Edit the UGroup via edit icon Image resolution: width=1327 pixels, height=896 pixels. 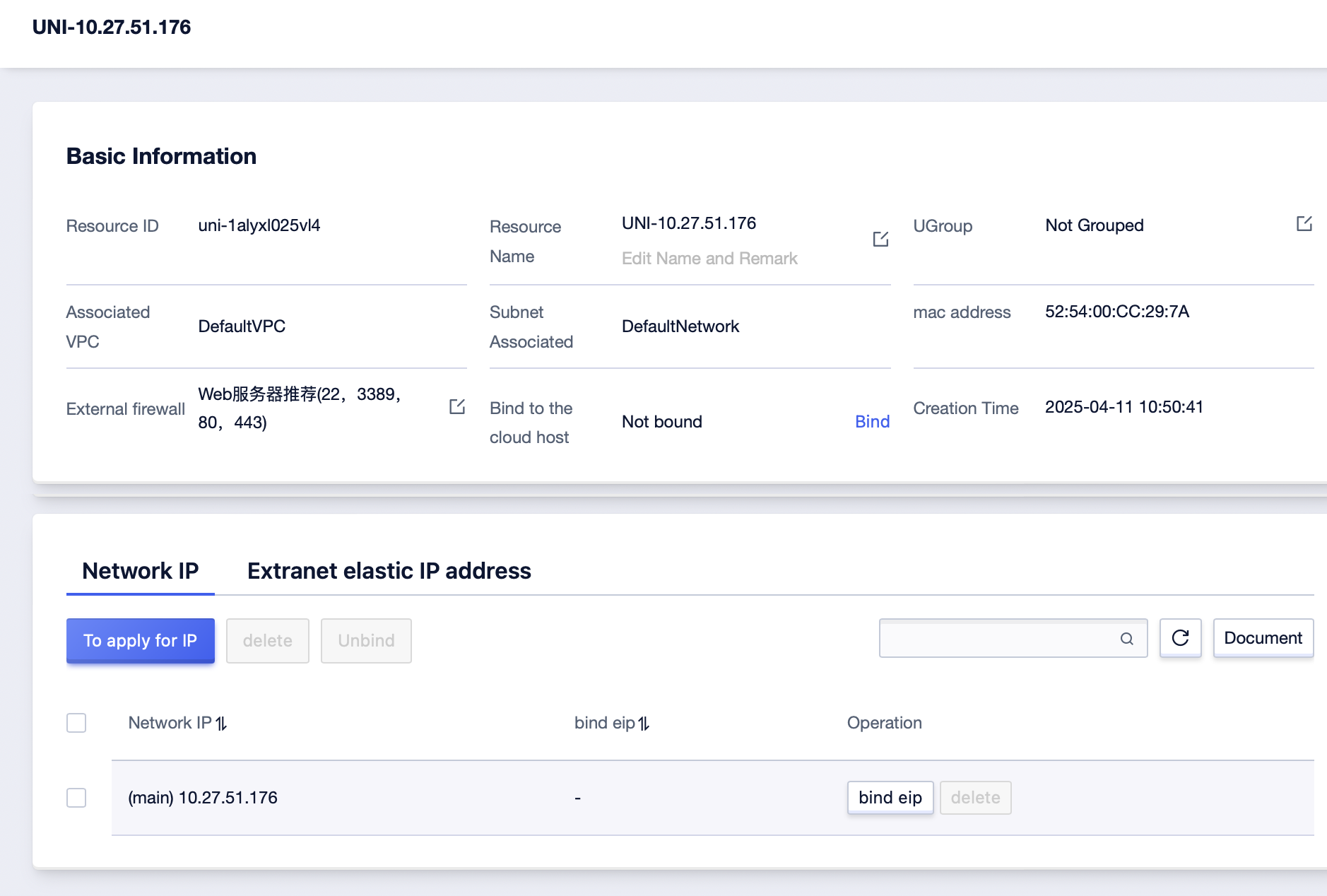pyautogui.click(x=1304, y=224)
